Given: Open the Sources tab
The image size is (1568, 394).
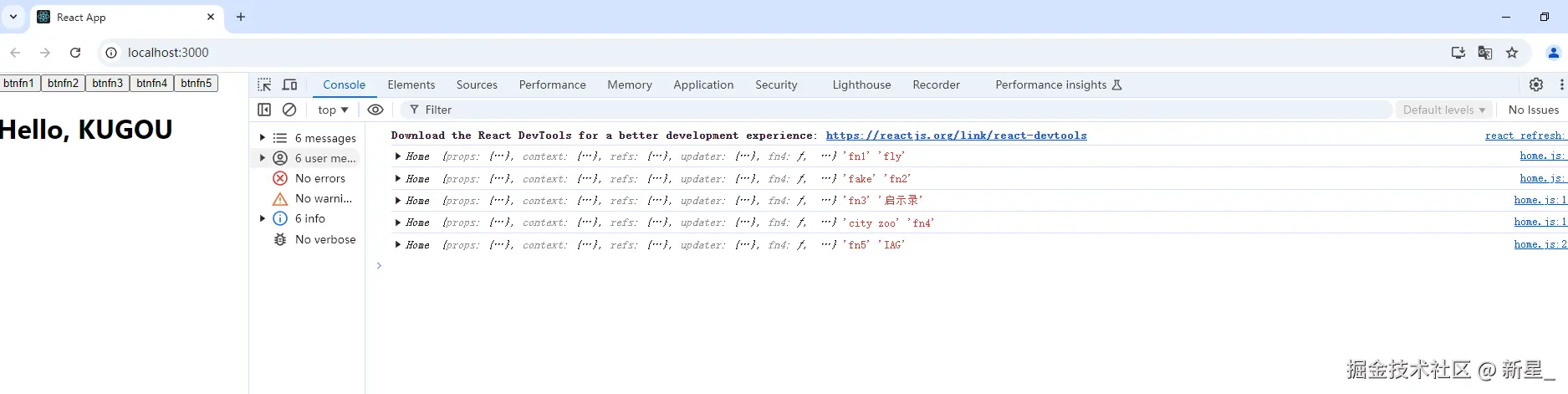Looking at the screenshot, I should (x=477, y=84).
